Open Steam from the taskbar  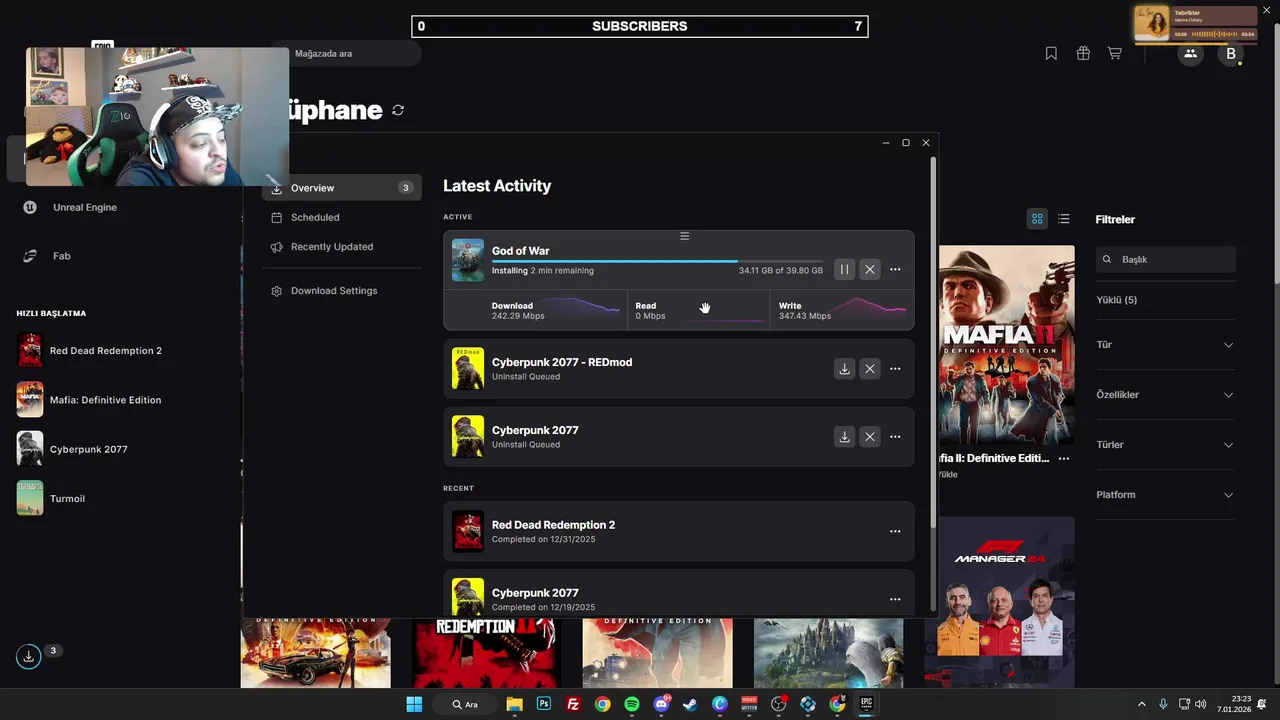click(x=690, y=704)
